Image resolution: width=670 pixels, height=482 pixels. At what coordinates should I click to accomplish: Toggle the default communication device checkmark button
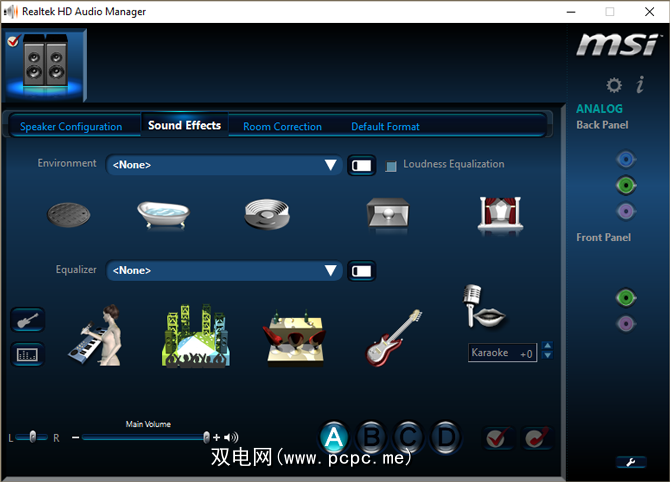click(537, 438)
